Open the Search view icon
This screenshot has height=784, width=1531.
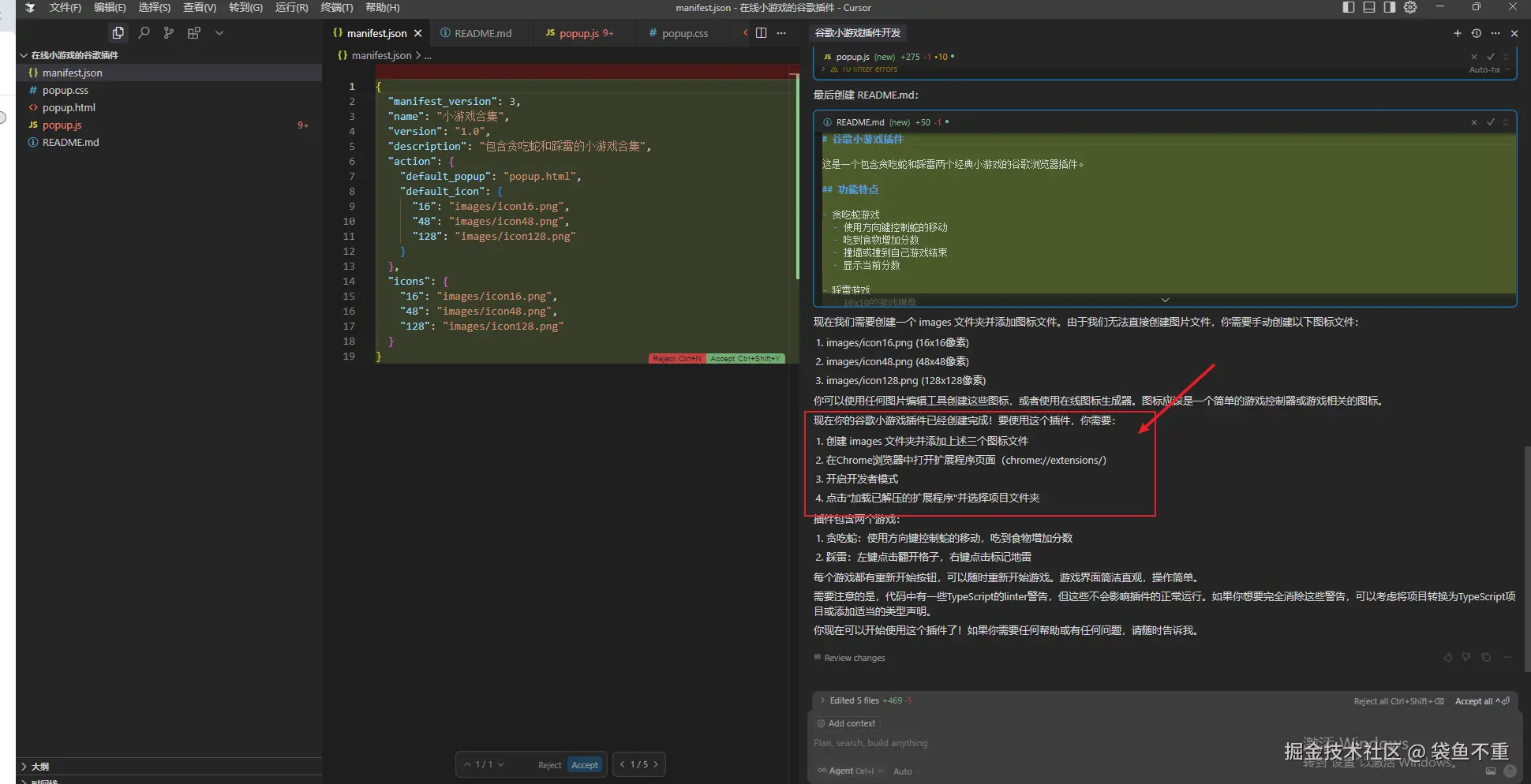(144, 33)
